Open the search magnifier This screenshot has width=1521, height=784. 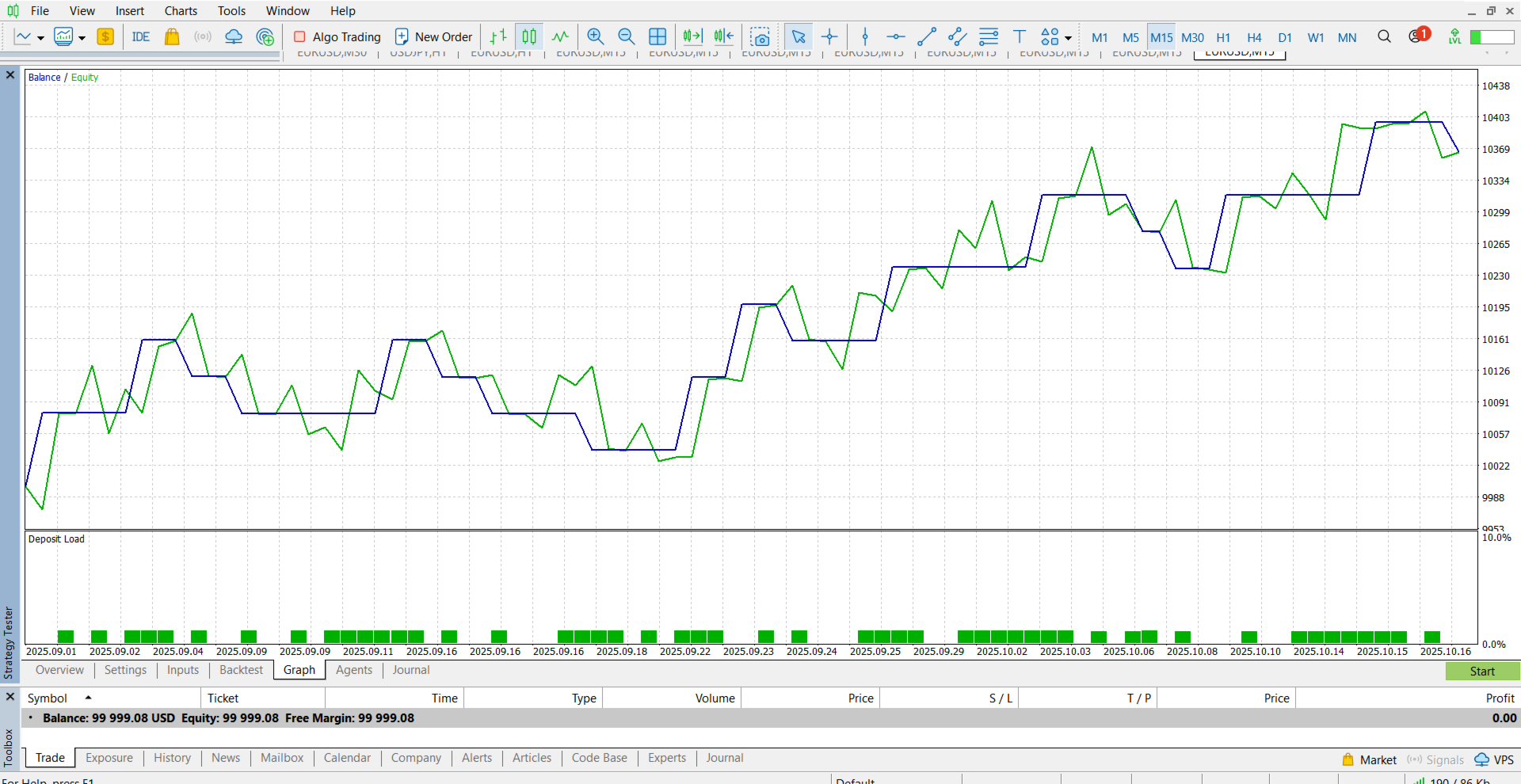click(x=1384, y=36)
